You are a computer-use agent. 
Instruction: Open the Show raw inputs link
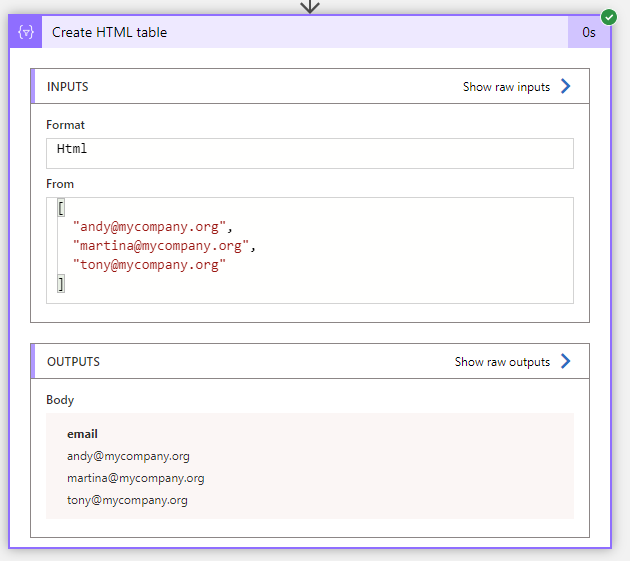coord(506,87)
